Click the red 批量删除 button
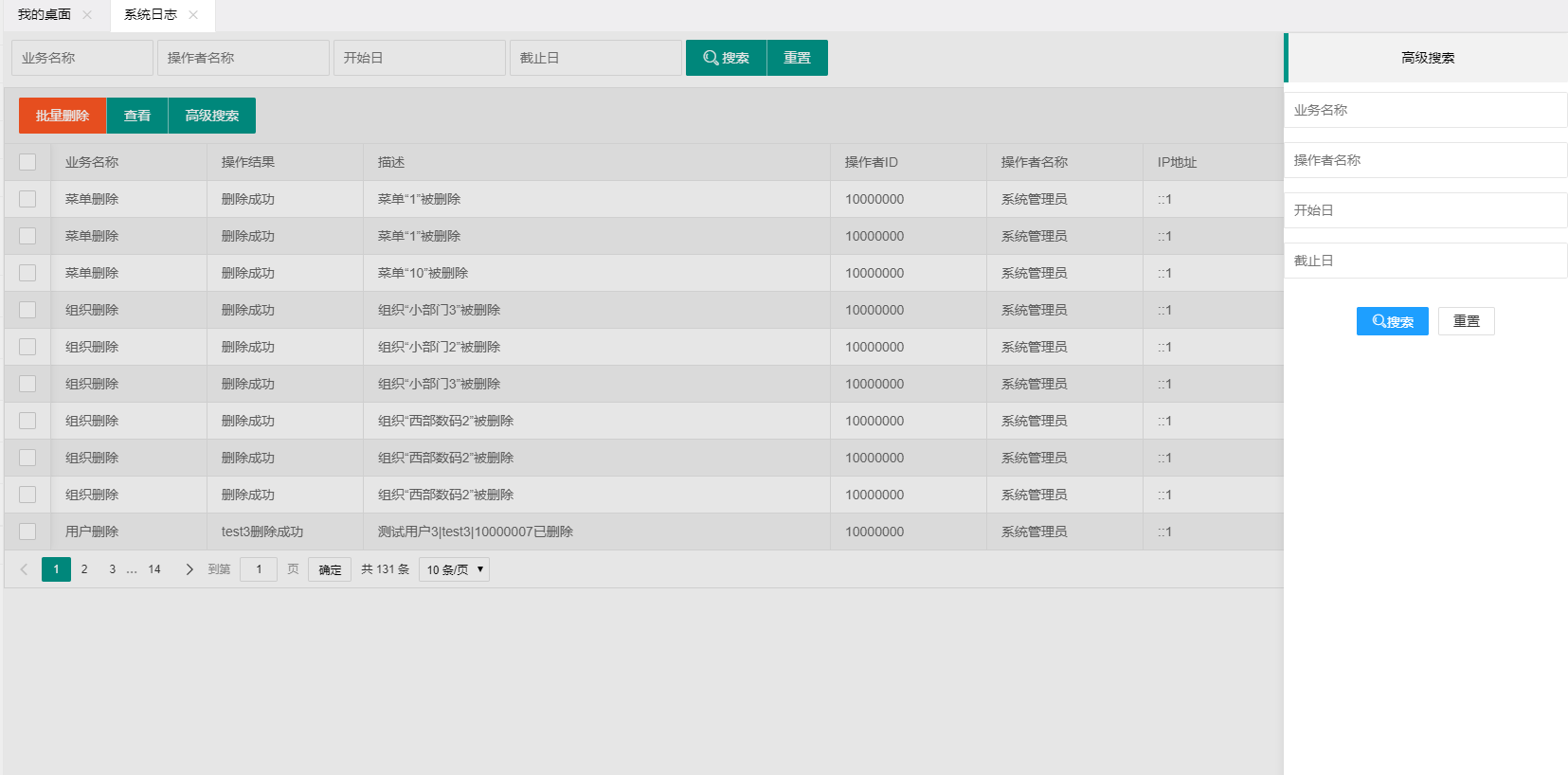Viewport: 1568px width, 775px height. click(63, 116)
